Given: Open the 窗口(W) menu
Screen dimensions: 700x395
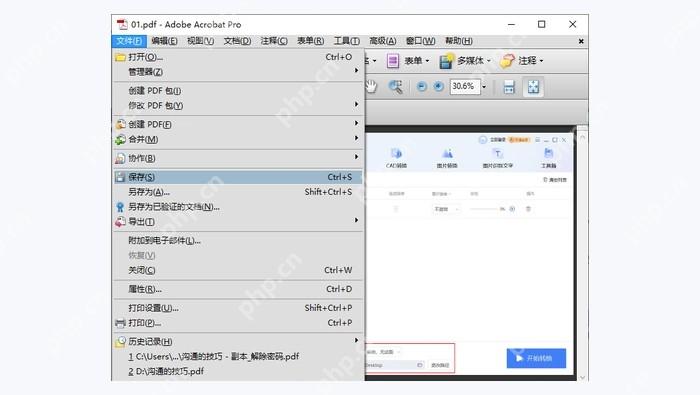Looking at the screenshot, I should tap(421, 41).
